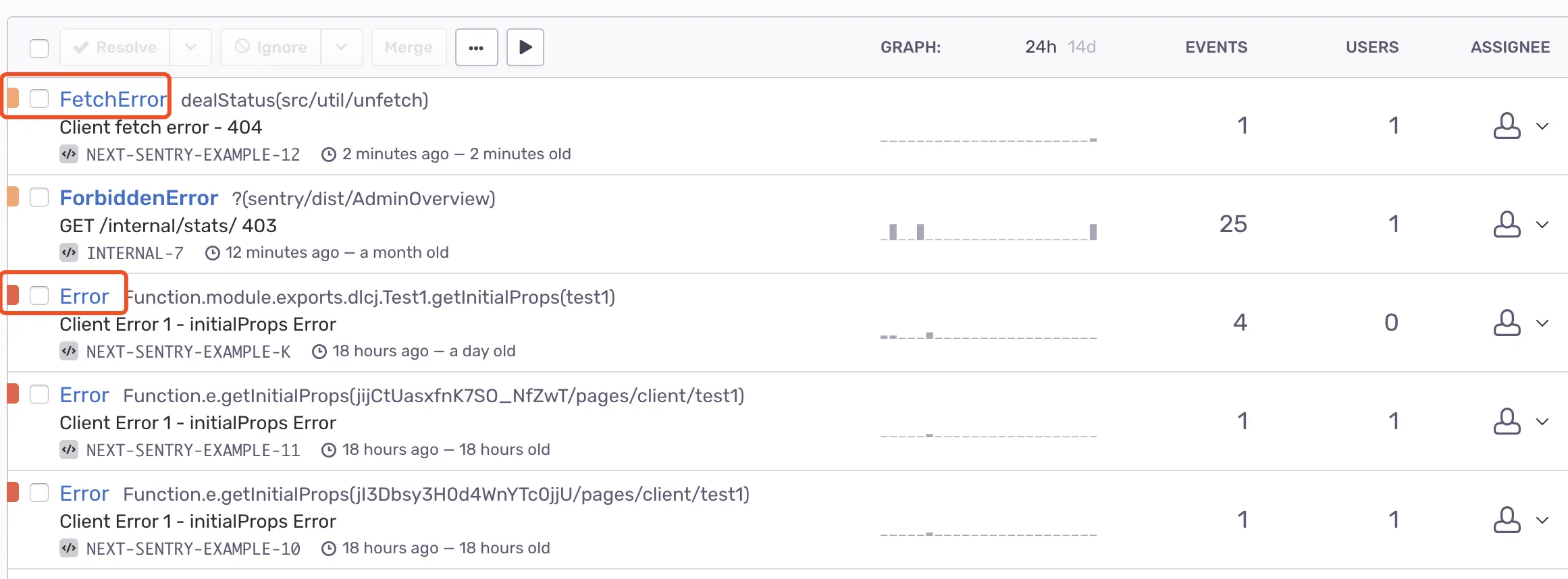Open the ForbiddenError issue link
Image resolution: width=1568 pixels, height=579 pixels.
click(x=138, y=198)
